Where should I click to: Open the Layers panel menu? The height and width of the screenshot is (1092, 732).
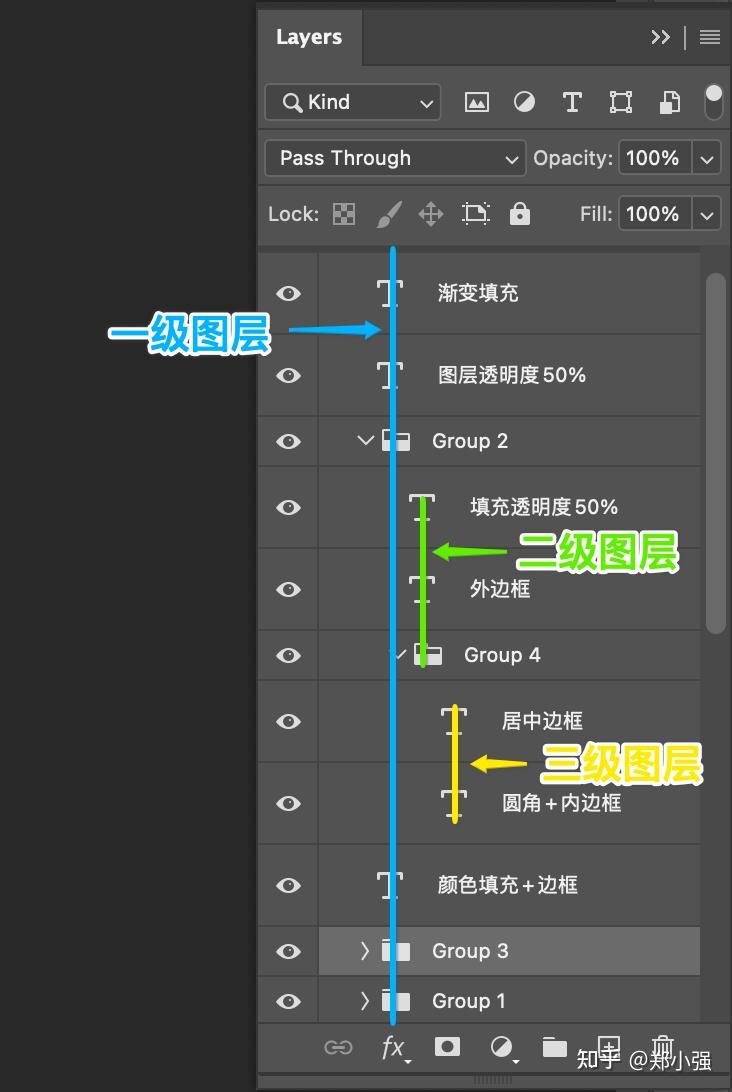tap(709, 37)
